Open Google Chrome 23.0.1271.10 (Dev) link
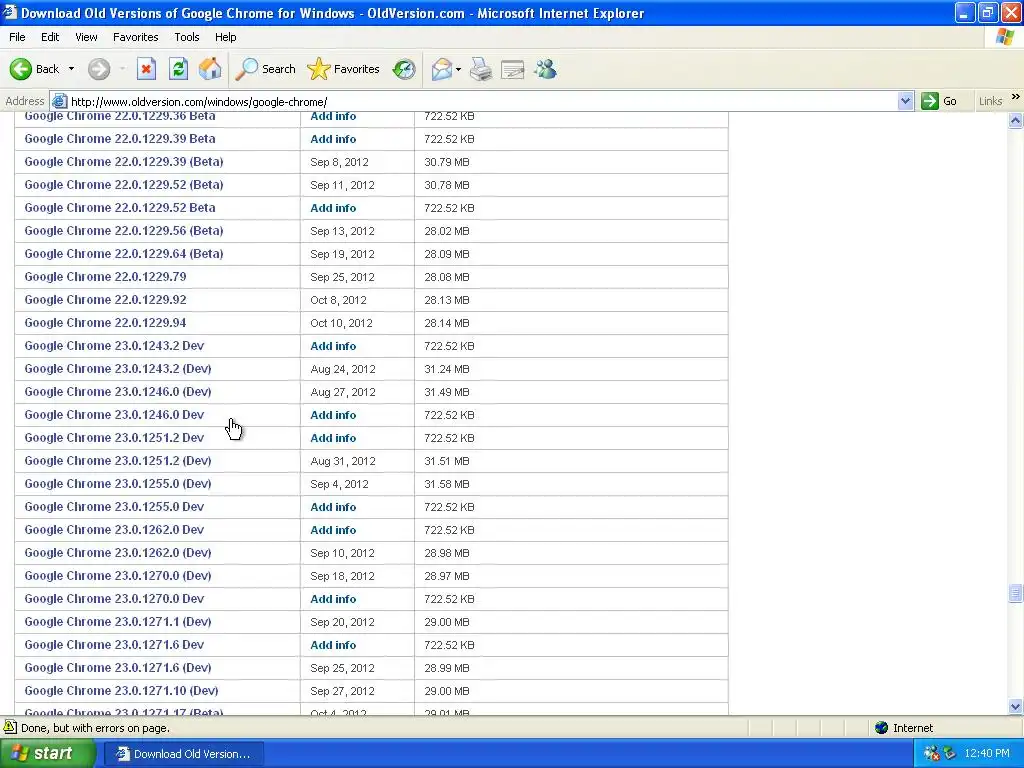 (121, 691)
